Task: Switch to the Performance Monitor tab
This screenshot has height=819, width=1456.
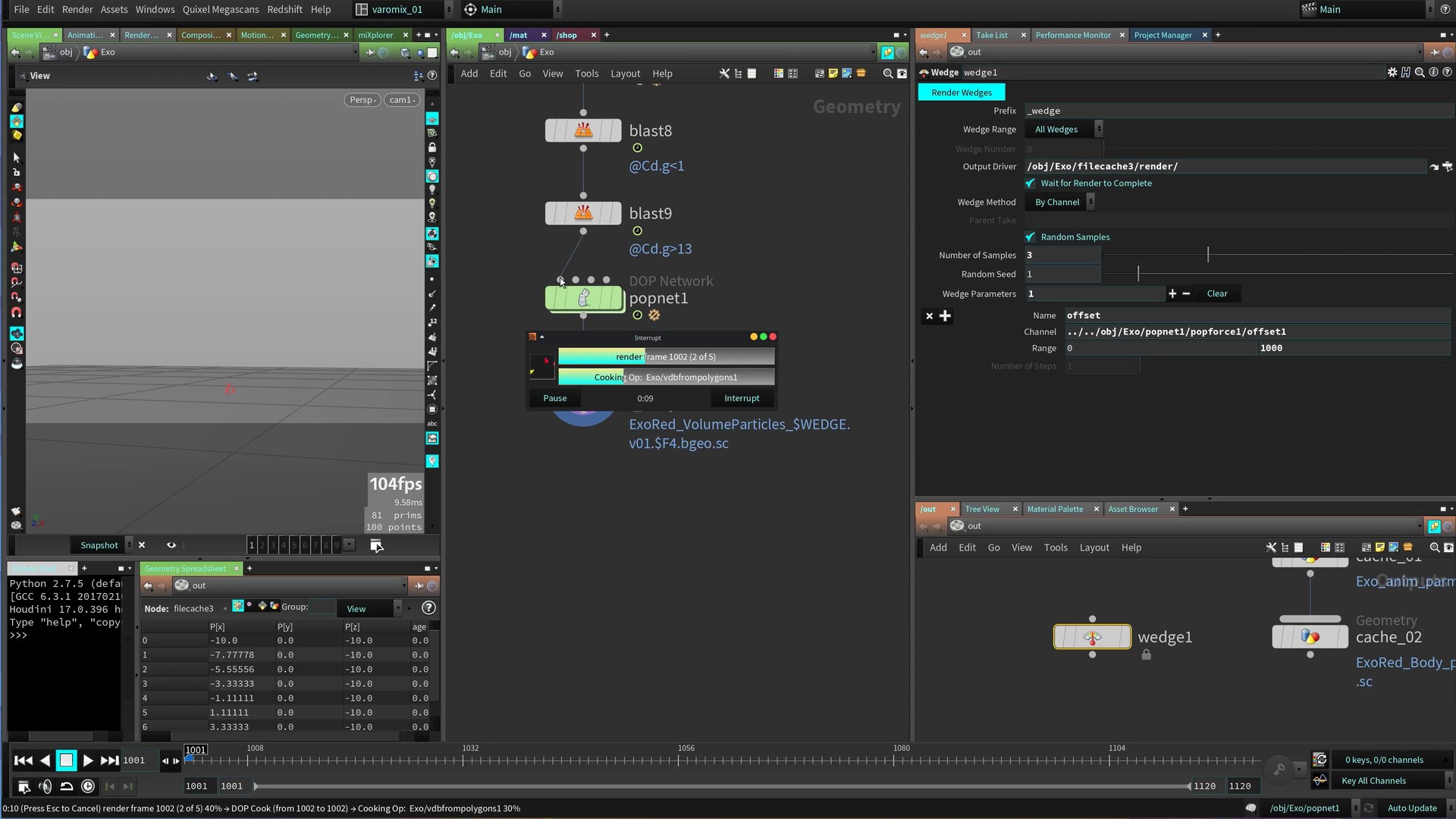Action: [1072, 35]
